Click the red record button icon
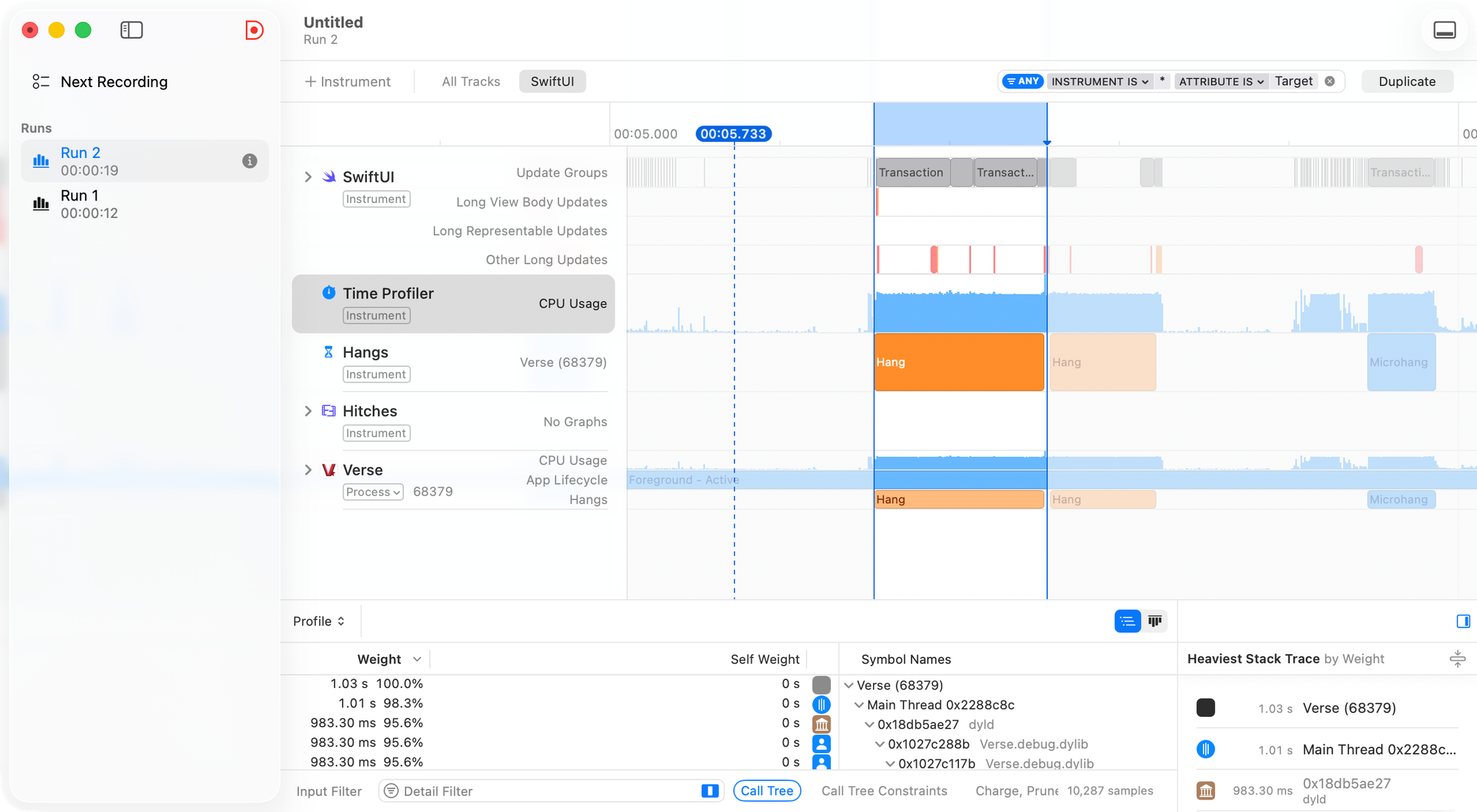Image resolution: width=1477 pixels, height=812 pixels. [x=254, y=30]
